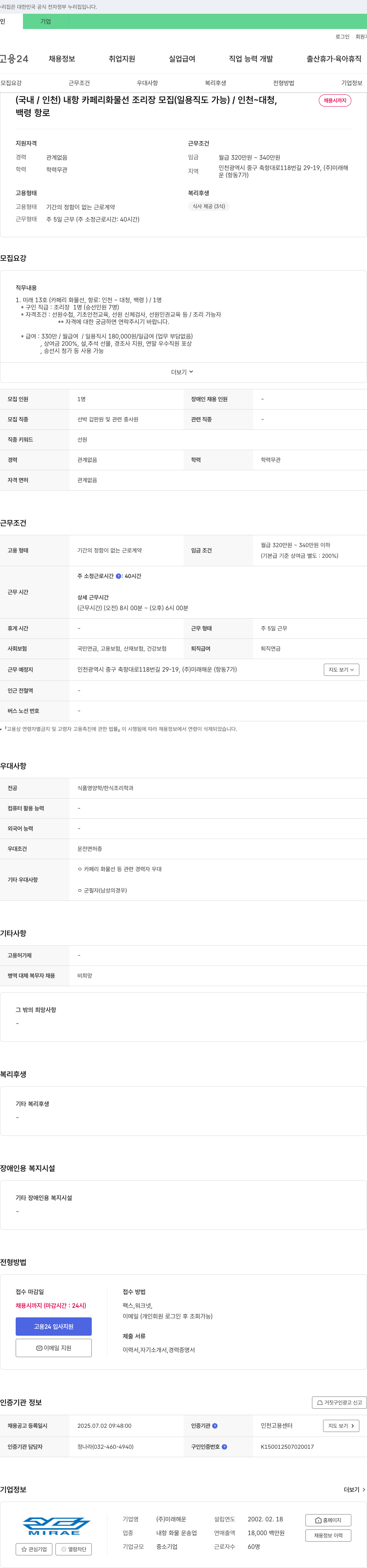Select the 식품영양학/한식조리학과 major cell
Image resolution: width=367 pixels, height=1568 pixels.
105,788
